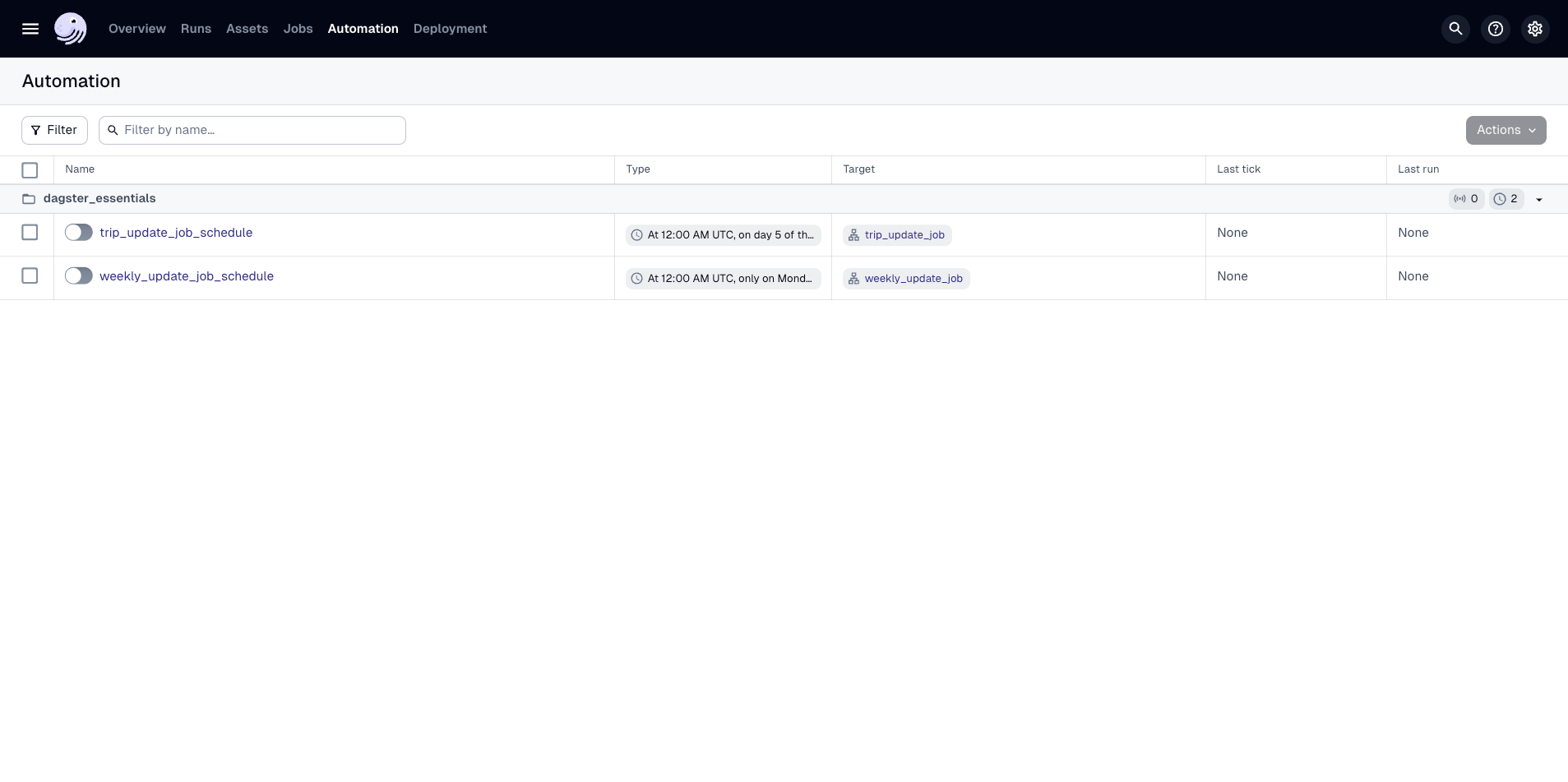
Task: Click the search icon inside the name filter
Action: pyautogui.click(x=113, y=130)
